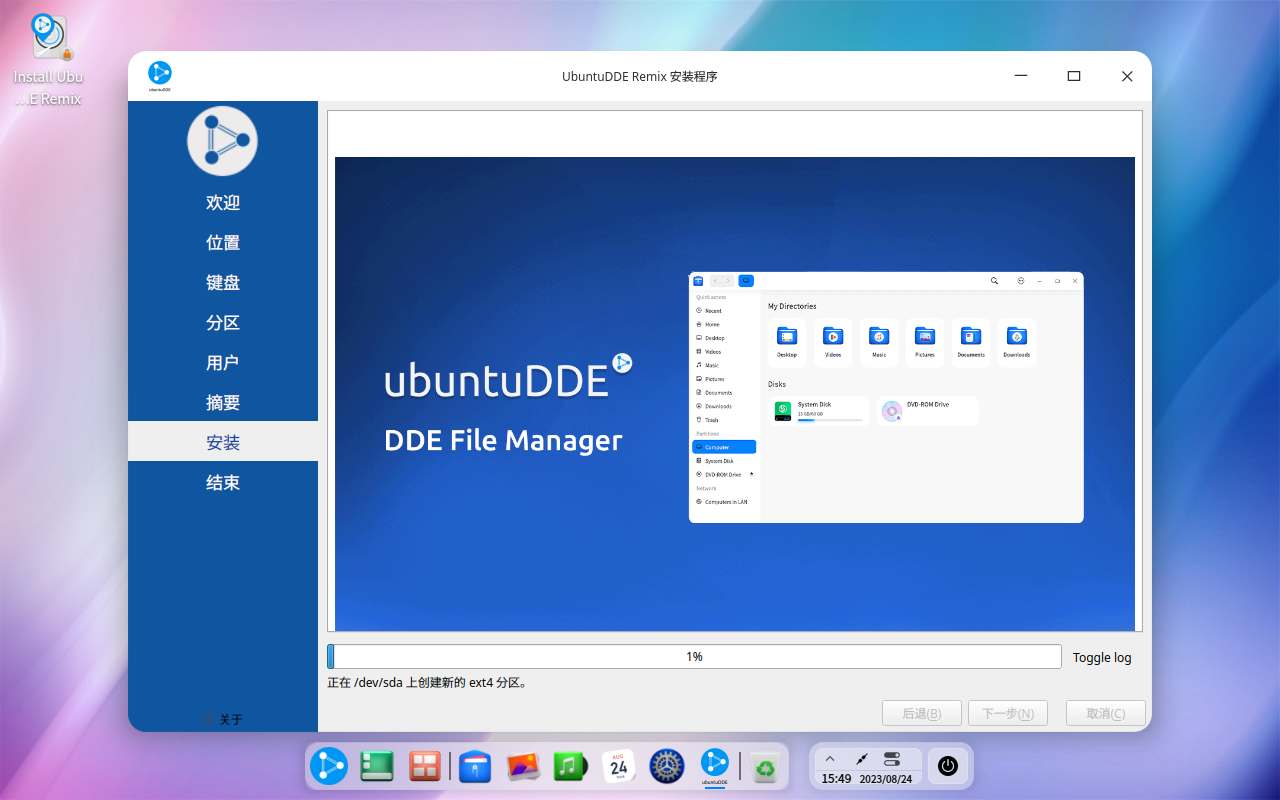
Task: Open the trash bin from the dock
Action: (x=766, y=766)
